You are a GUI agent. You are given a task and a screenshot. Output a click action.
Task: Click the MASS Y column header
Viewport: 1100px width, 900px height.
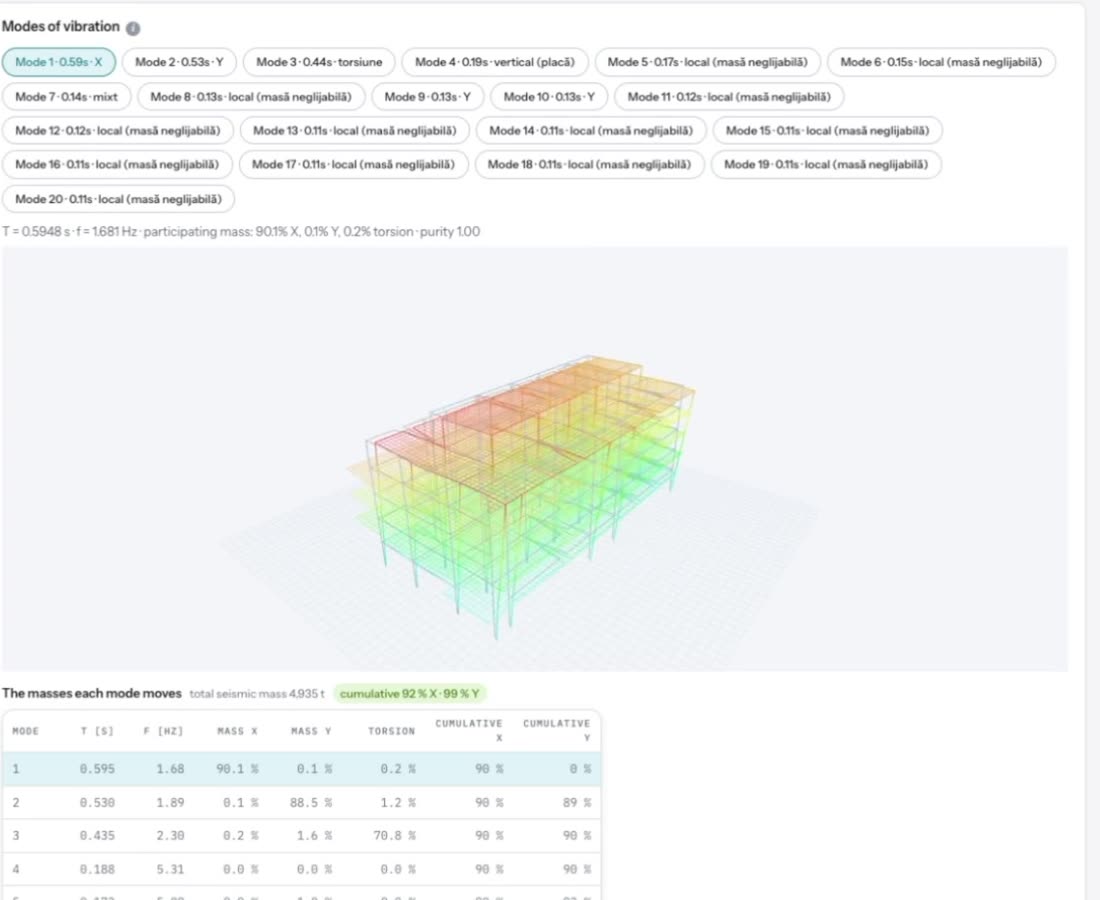311,731
